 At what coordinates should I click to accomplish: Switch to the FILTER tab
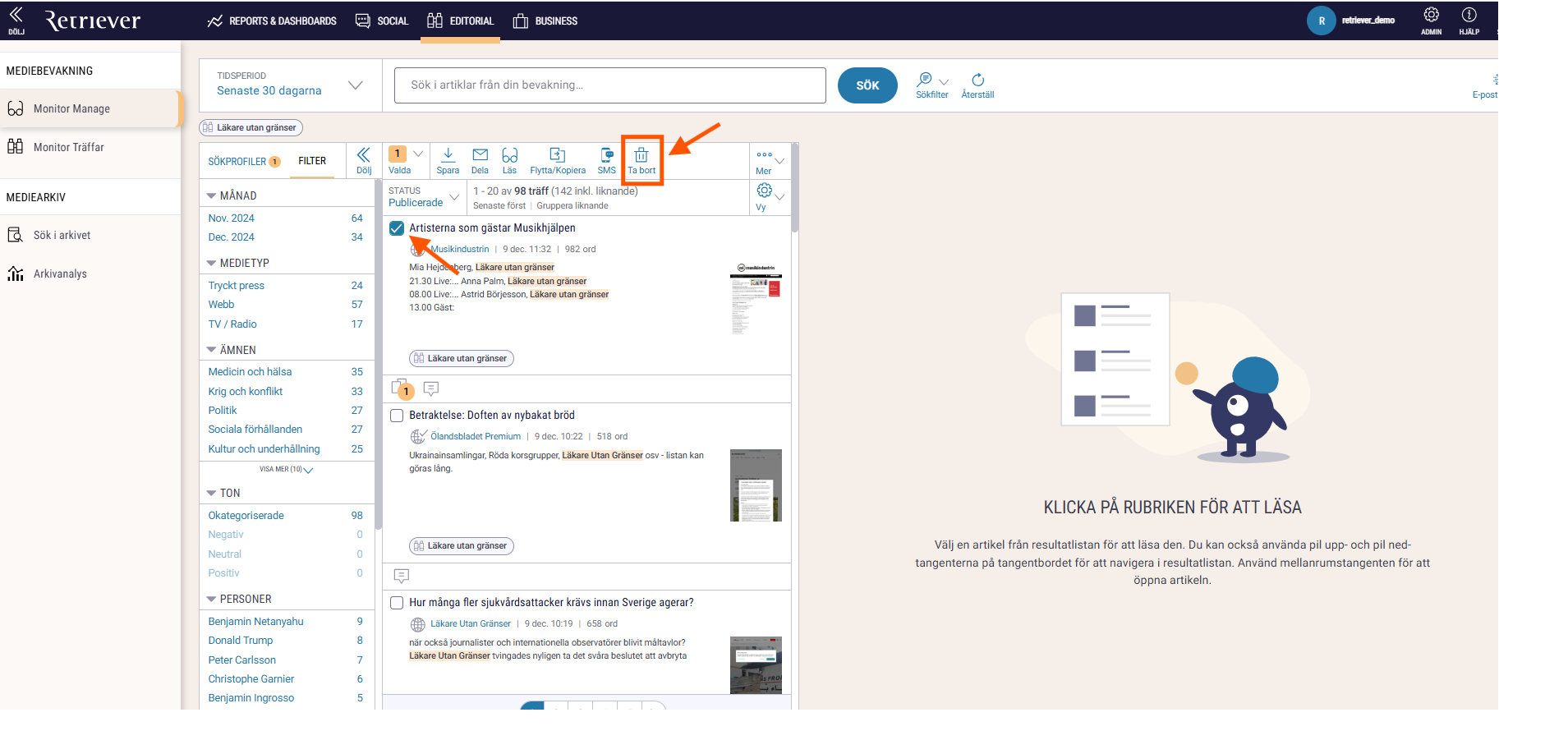pos(312,161)
